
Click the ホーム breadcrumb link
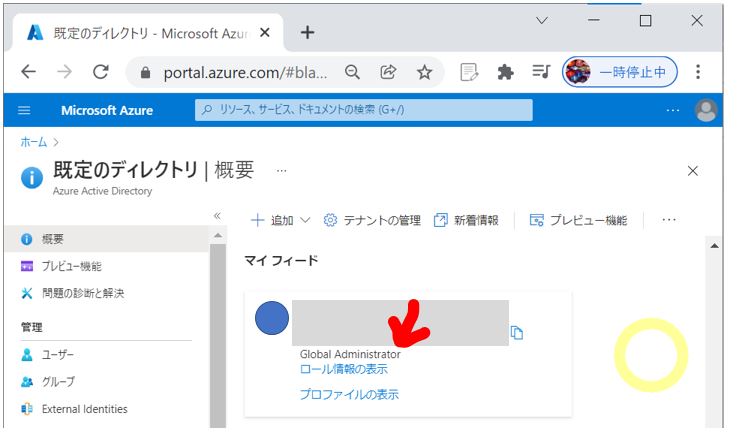tap(34, 142)
